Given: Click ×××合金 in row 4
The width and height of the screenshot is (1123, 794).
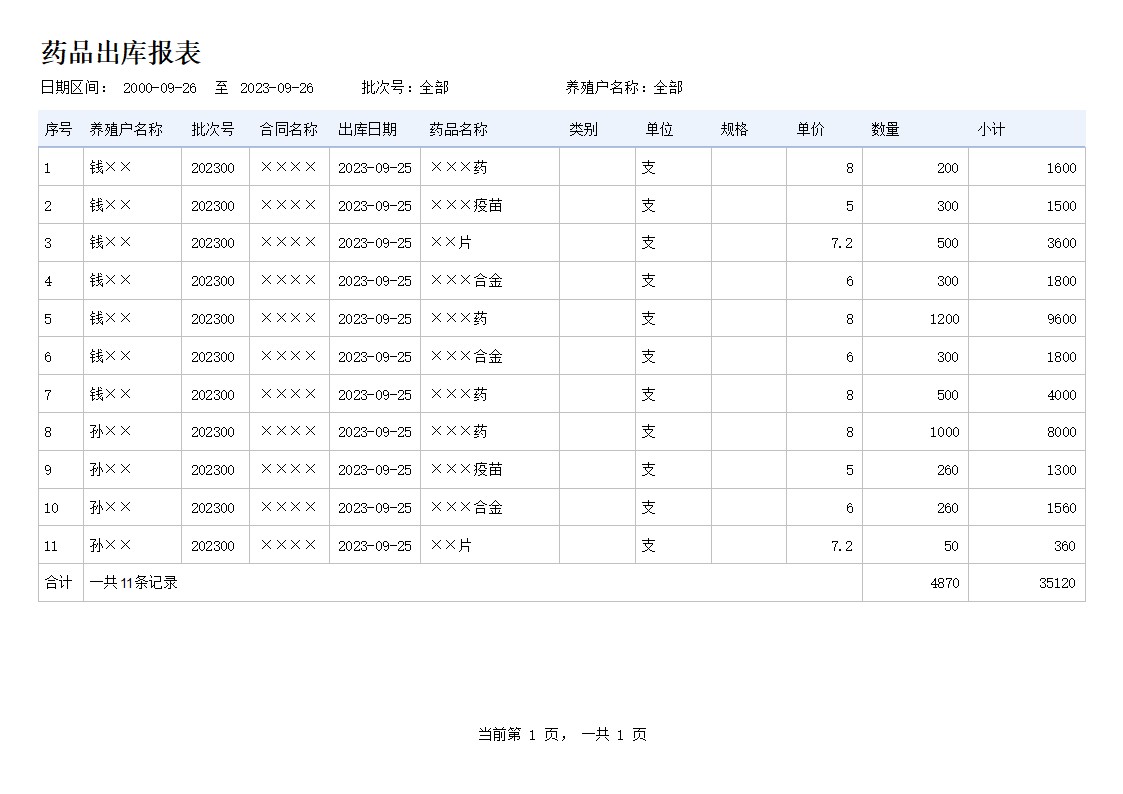Looking at the screenshot, I should pos(466,281).
